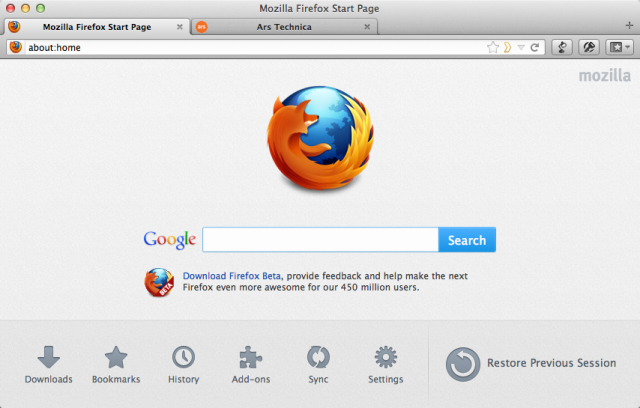Open the Add-ons puzzle piece icon
The width and height of the screenshot is (640, 408).
pyautogui.click(x=251, y=365)
